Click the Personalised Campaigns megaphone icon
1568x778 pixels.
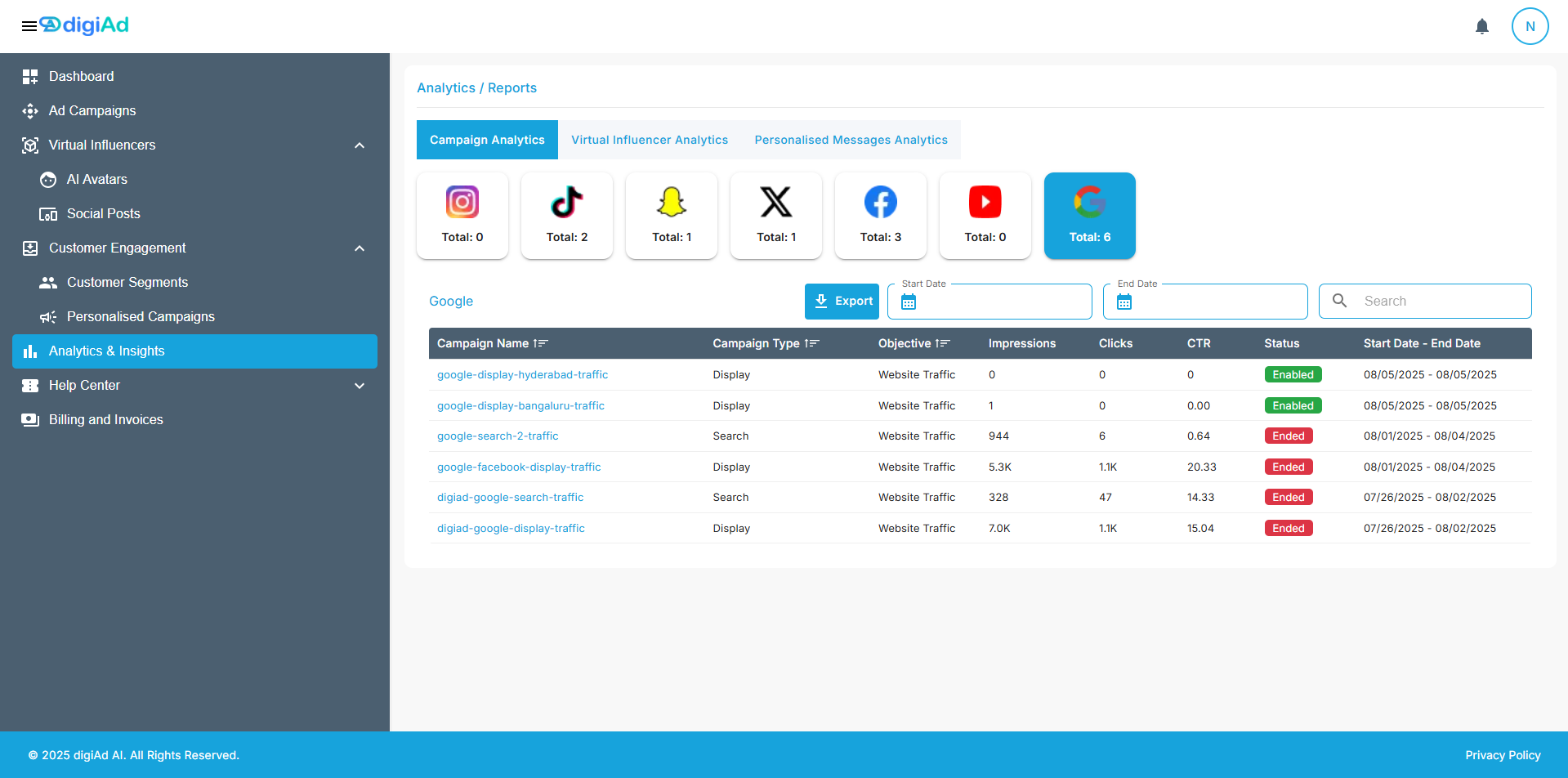click(x=48, y=317)
